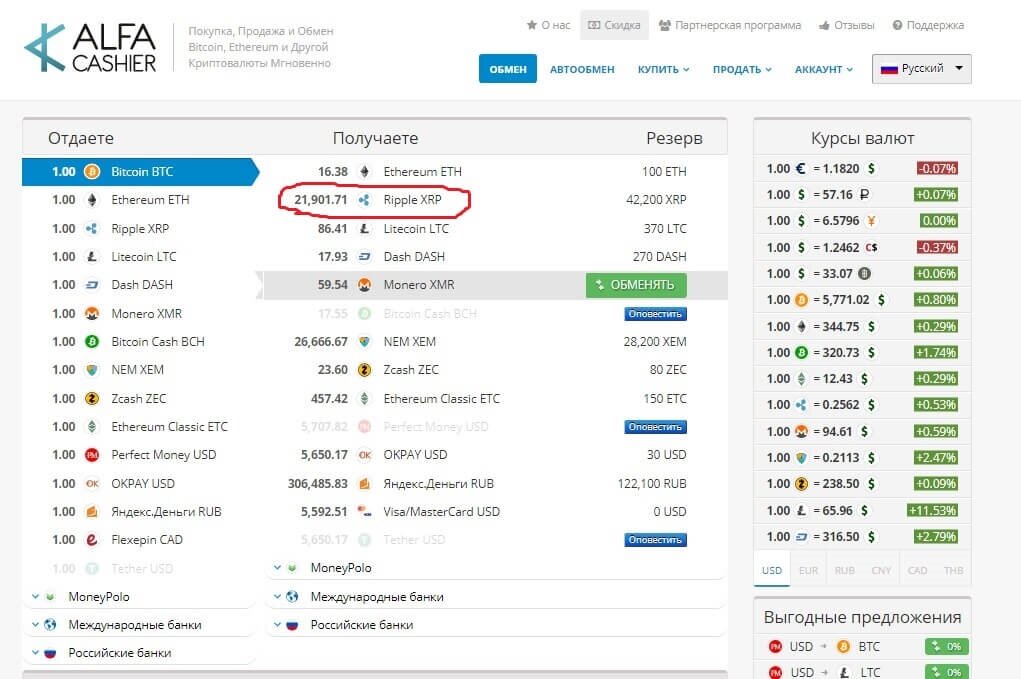Click the NEM icon in the Отдаете list

pos(92,370)
